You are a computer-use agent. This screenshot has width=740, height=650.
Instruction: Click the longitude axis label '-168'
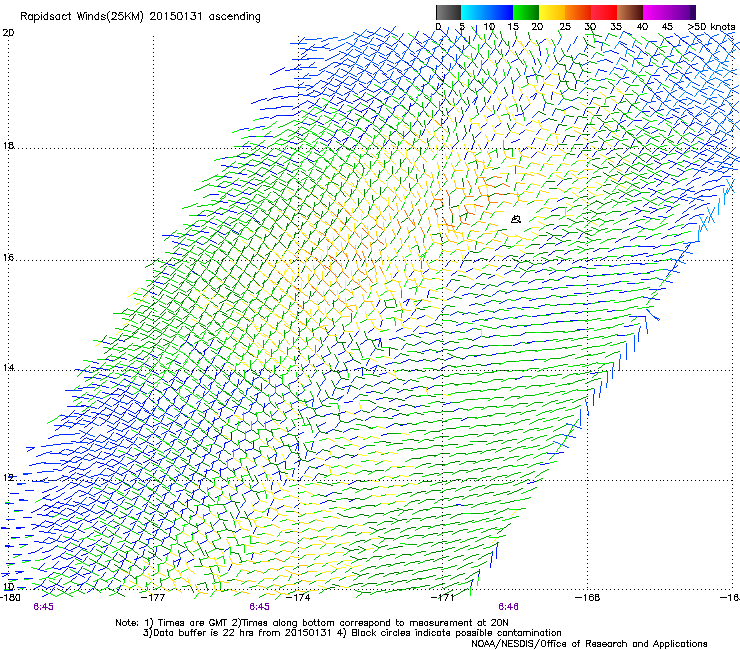pyautogui.click(x=588, y=597)
